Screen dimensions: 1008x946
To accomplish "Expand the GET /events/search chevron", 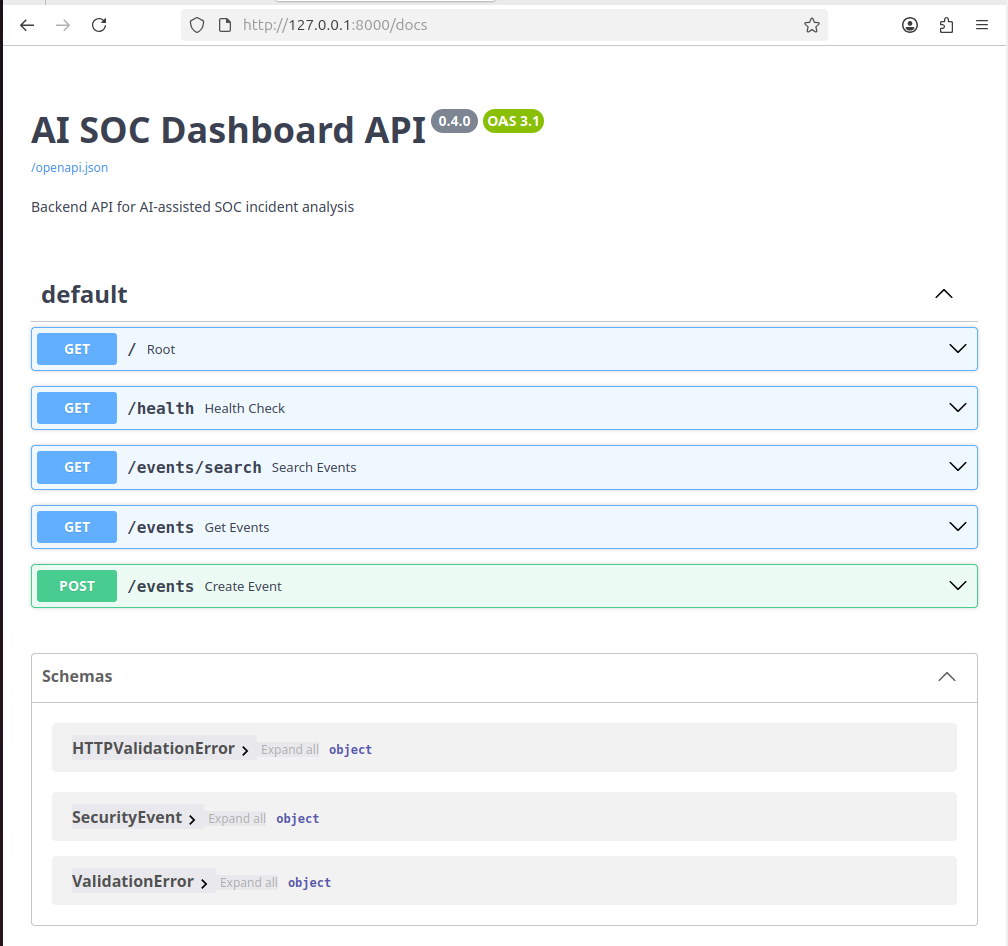I will tap(958, 467).
